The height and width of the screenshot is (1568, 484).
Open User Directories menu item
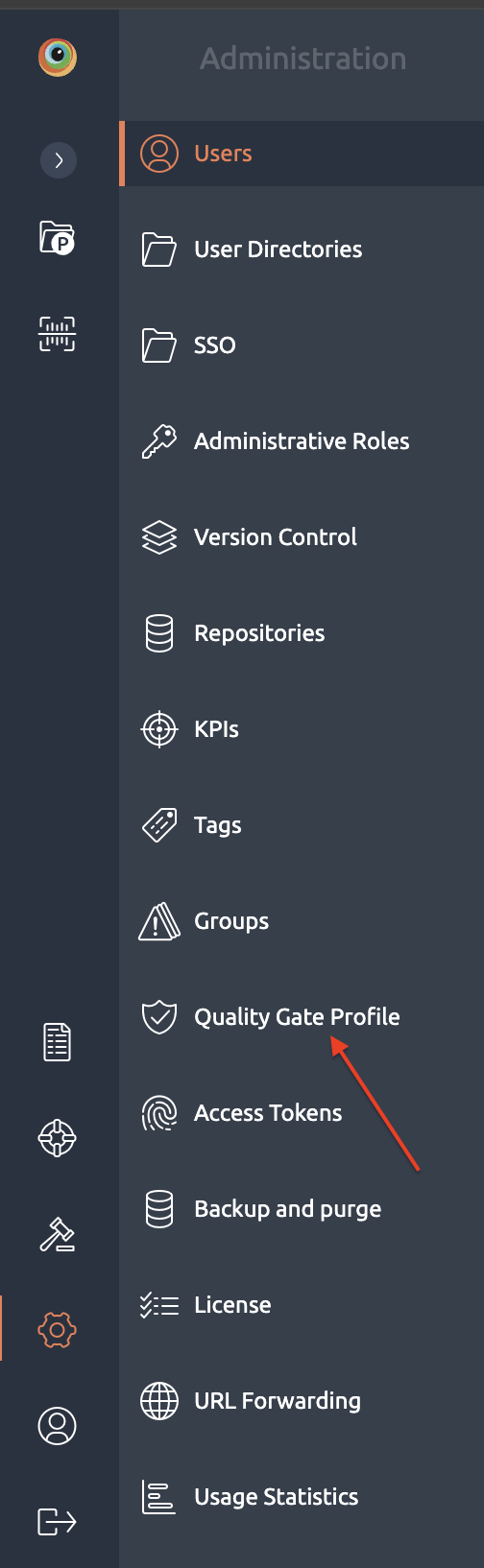[x=302, y=249]
